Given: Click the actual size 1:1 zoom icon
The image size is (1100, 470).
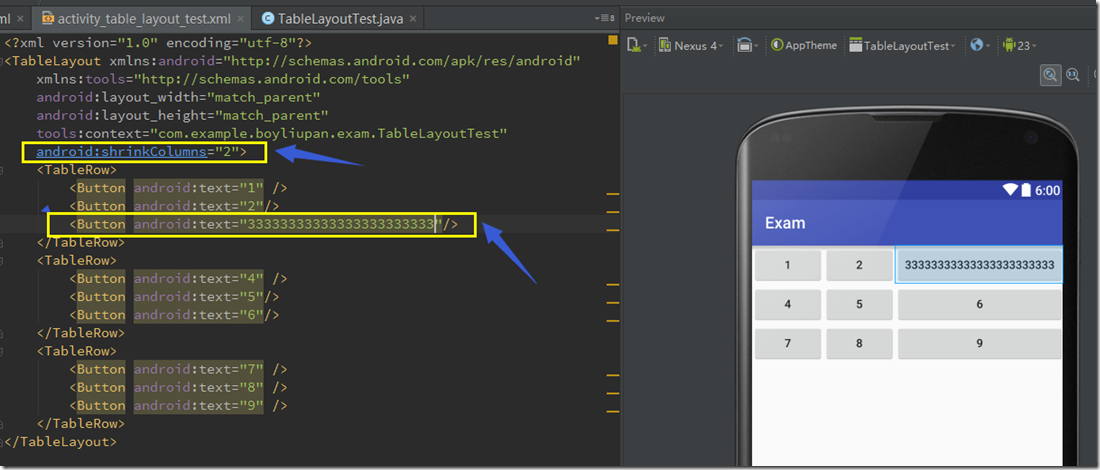Looking at the screenshot, I should 1073,74.
